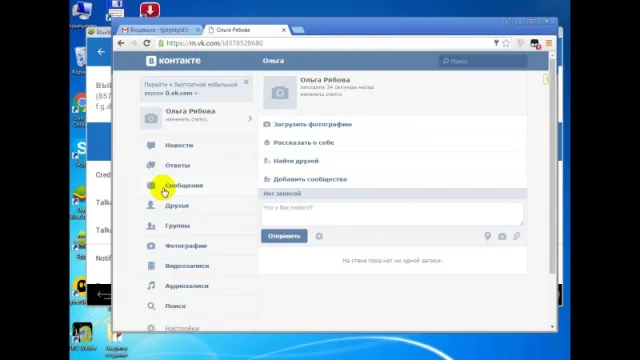Click Добавить сообщества link
This screenshot has height=360, width=640.
coord(310,179)
